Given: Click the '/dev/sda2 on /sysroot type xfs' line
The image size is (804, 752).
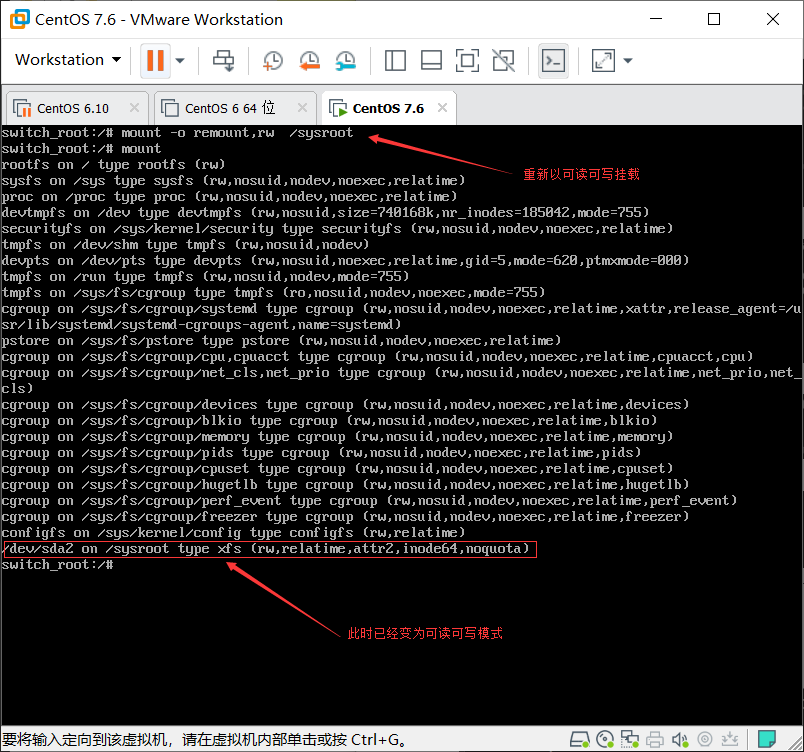Looking at the screenshot, I should (266, 549).
